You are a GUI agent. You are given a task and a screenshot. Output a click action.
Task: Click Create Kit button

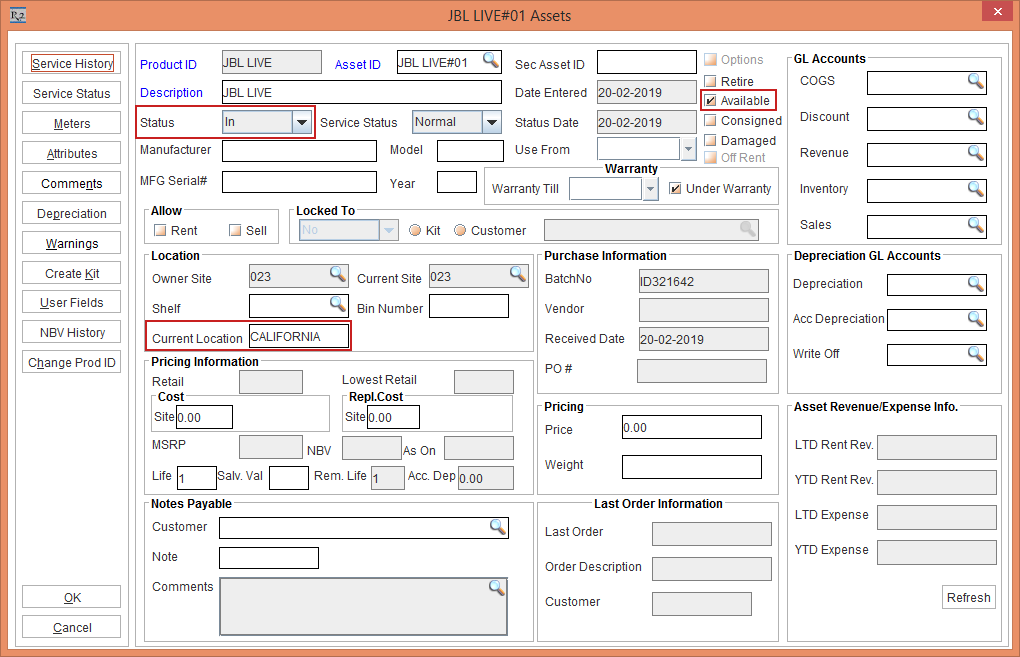click(72, 273)
